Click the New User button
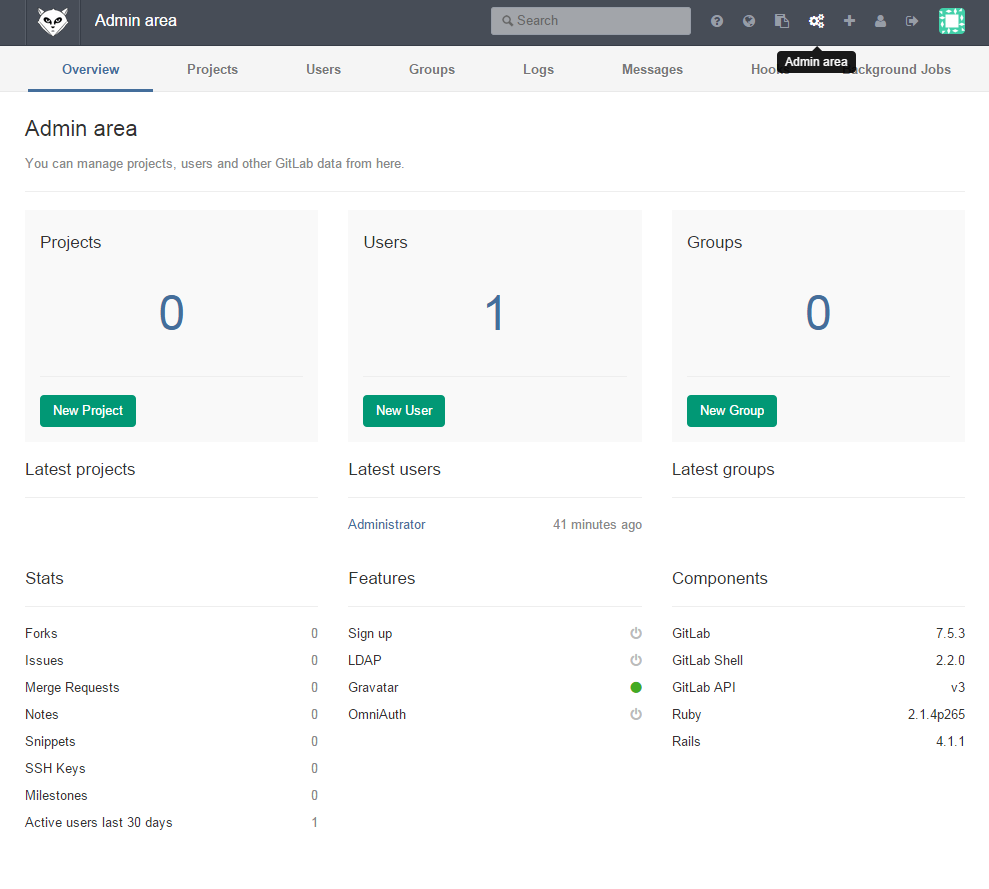 tap(404, 411)
